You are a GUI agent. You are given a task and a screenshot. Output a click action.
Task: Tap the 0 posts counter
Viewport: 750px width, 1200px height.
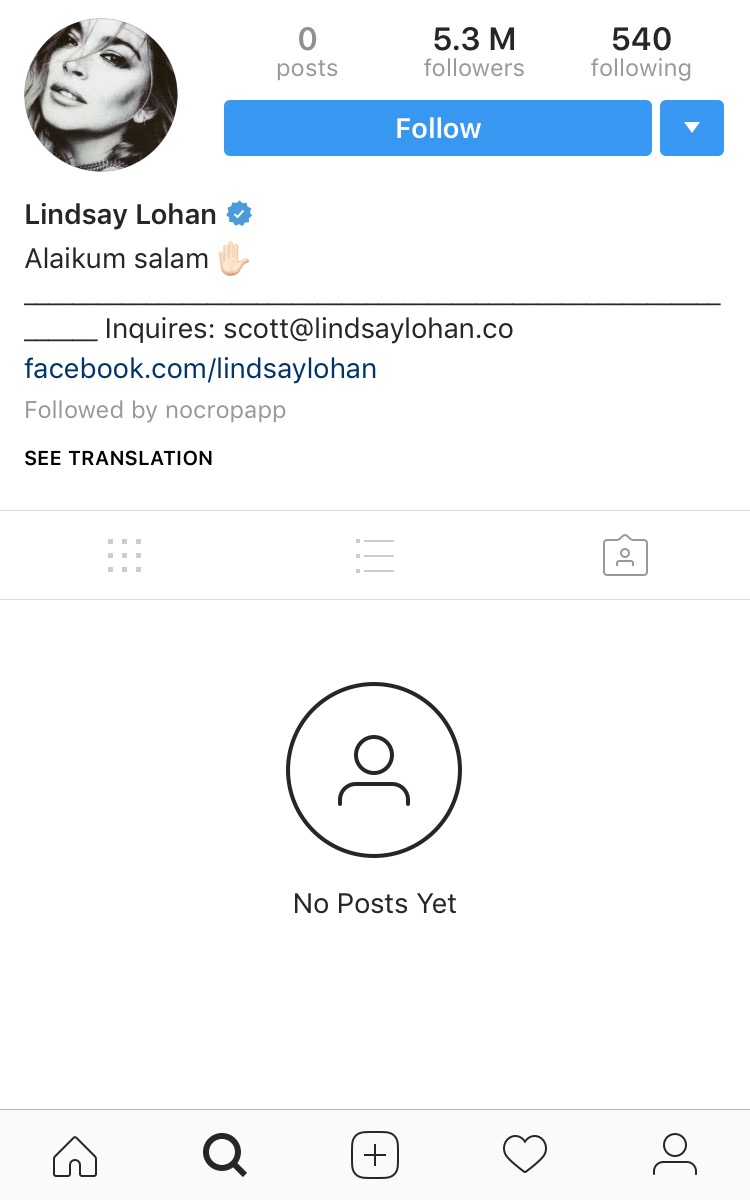pos(307,53)
